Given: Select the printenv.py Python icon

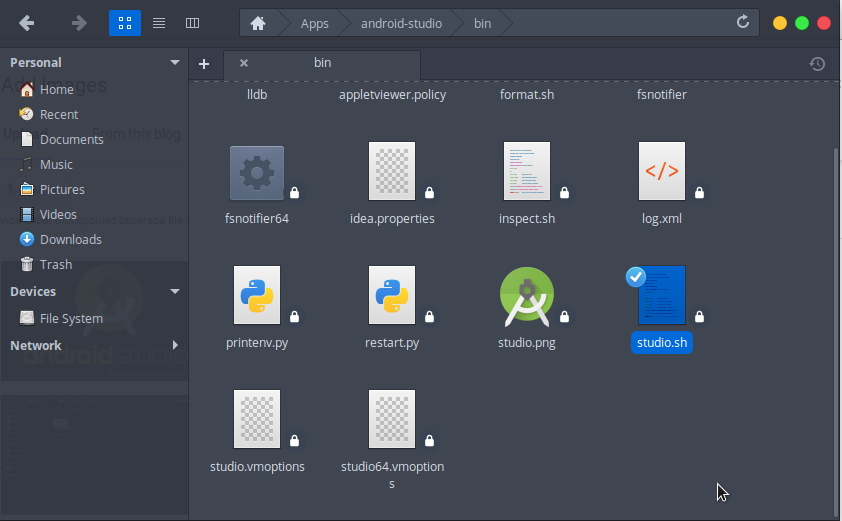Looking at the screenshot, I should 257,295.
